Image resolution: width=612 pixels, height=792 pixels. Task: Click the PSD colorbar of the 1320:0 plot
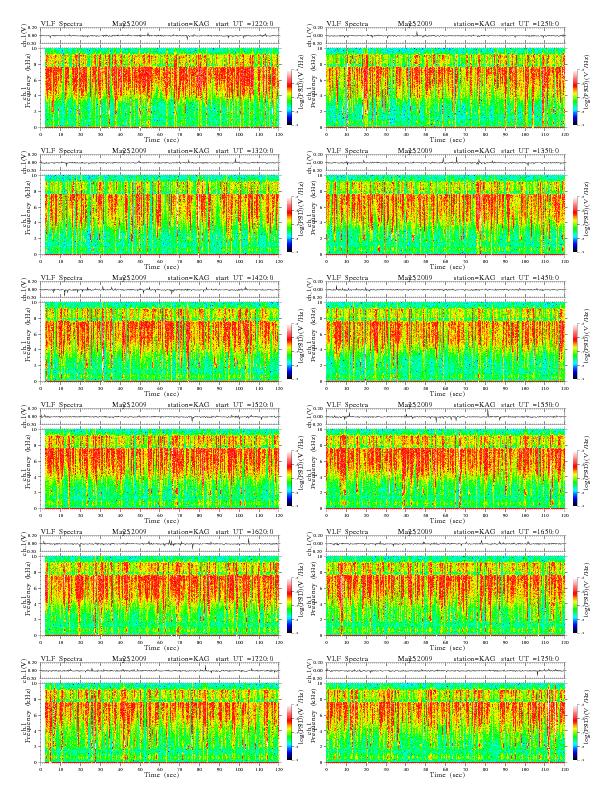pos(289,224)
